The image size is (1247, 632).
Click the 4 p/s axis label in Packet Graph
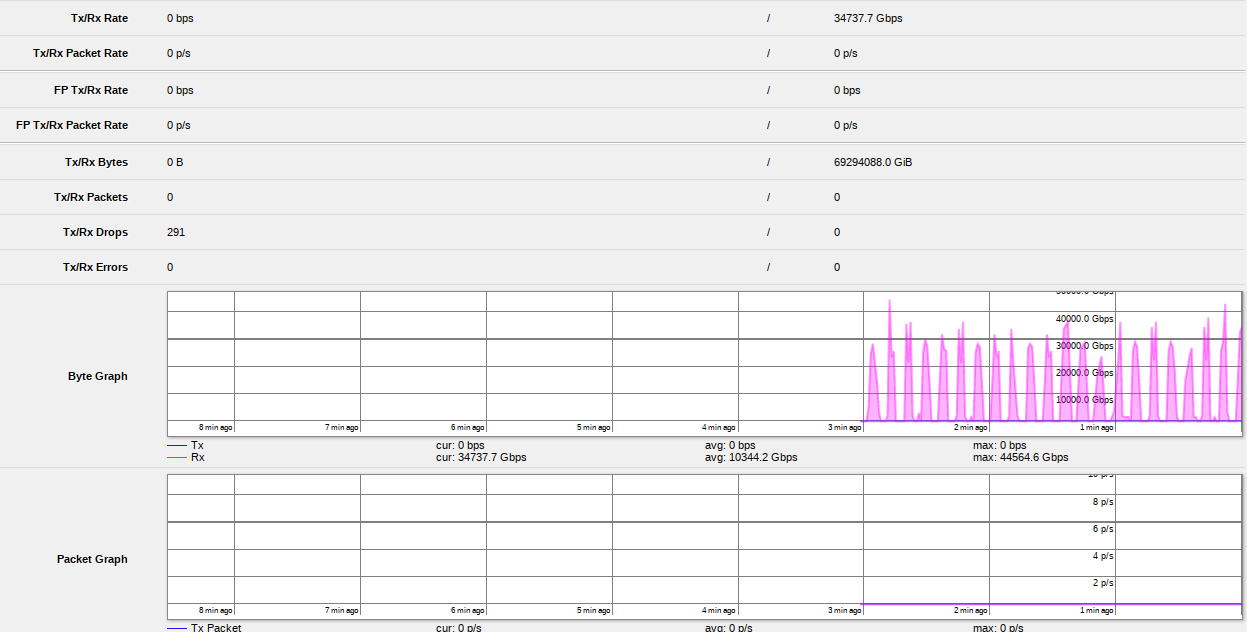pos(1102,556)
